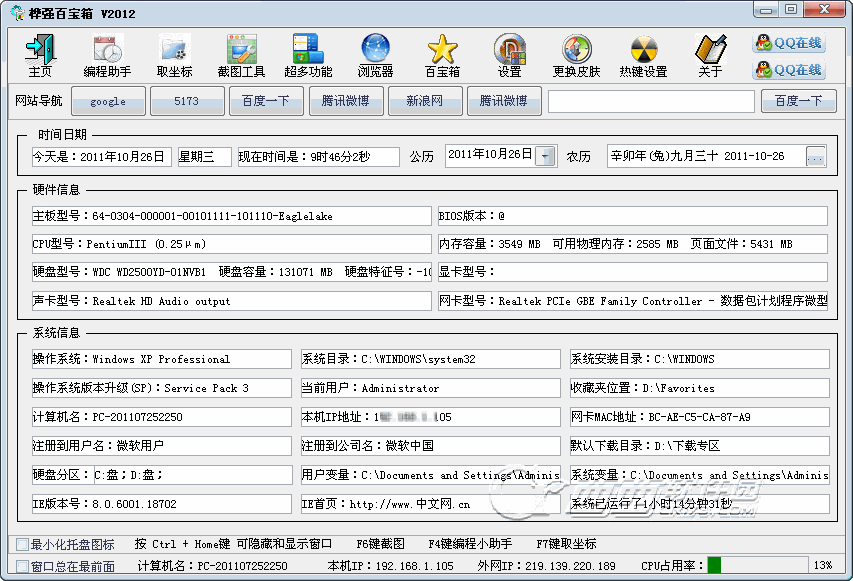Click the Service Pack 3 field
853x581 pixels.
pos(162,388)
